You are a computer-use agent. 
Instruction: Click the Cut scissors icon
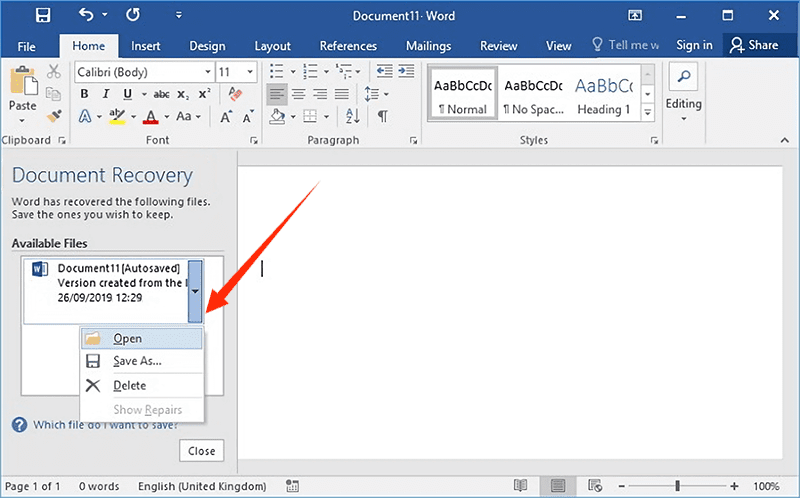pos(55,72)
